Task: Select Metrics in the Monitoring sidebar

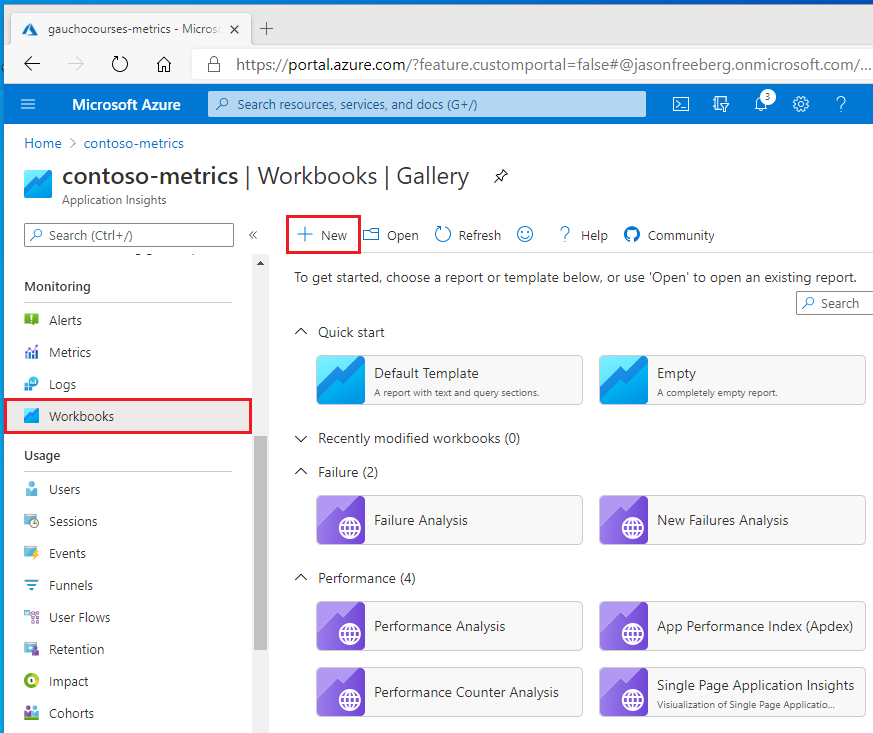Action: tap(69, 352)
